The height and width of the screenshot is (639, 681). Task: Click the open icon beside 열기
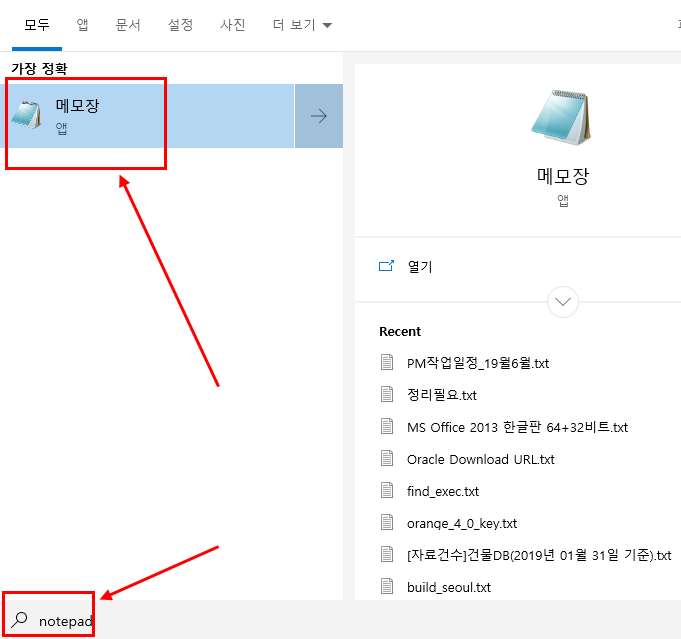point(387,266)
